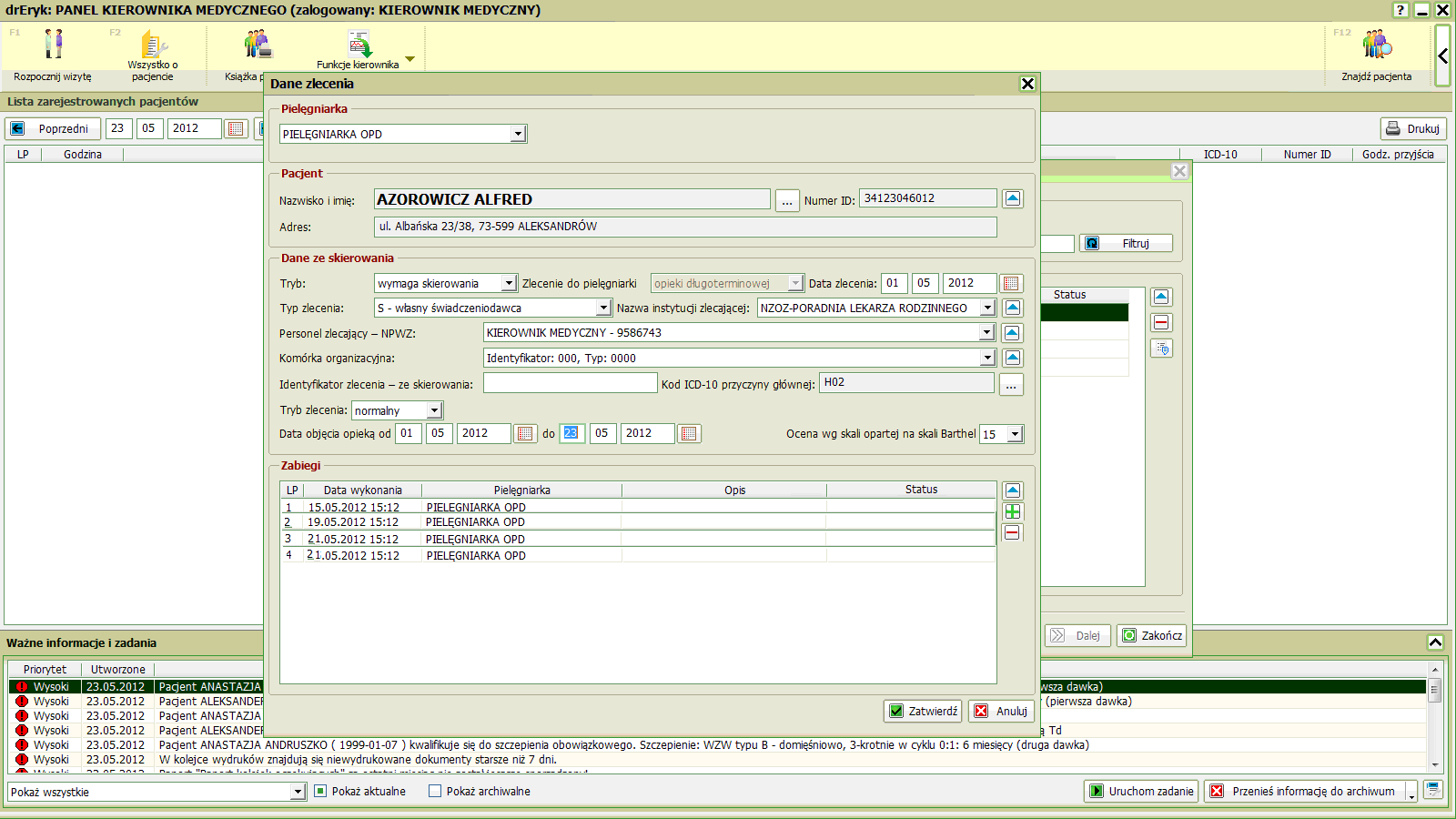Expand Nazwa instytucji zlecającej dropdown
The height and width of the screenshot is (819, 1456).
point(987,308)
